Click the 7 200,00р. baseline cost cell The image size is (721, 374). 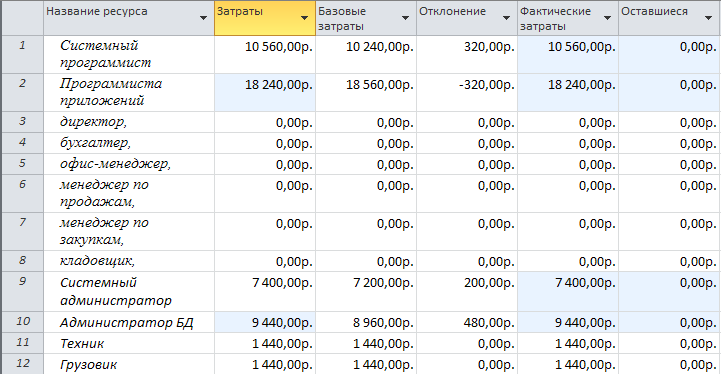pyautogui.click(x=366, y=291)
